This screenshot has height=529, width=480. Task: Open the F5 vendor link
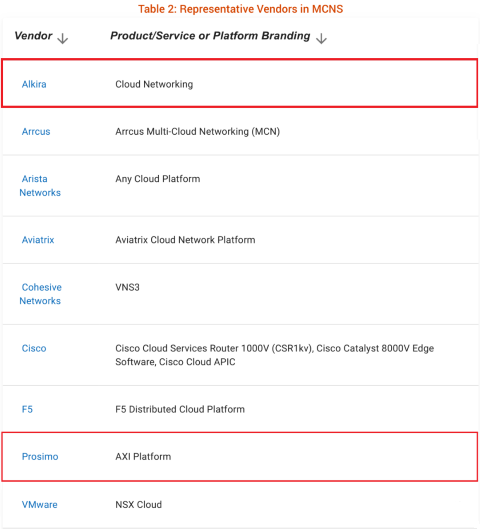click(27, 409)
